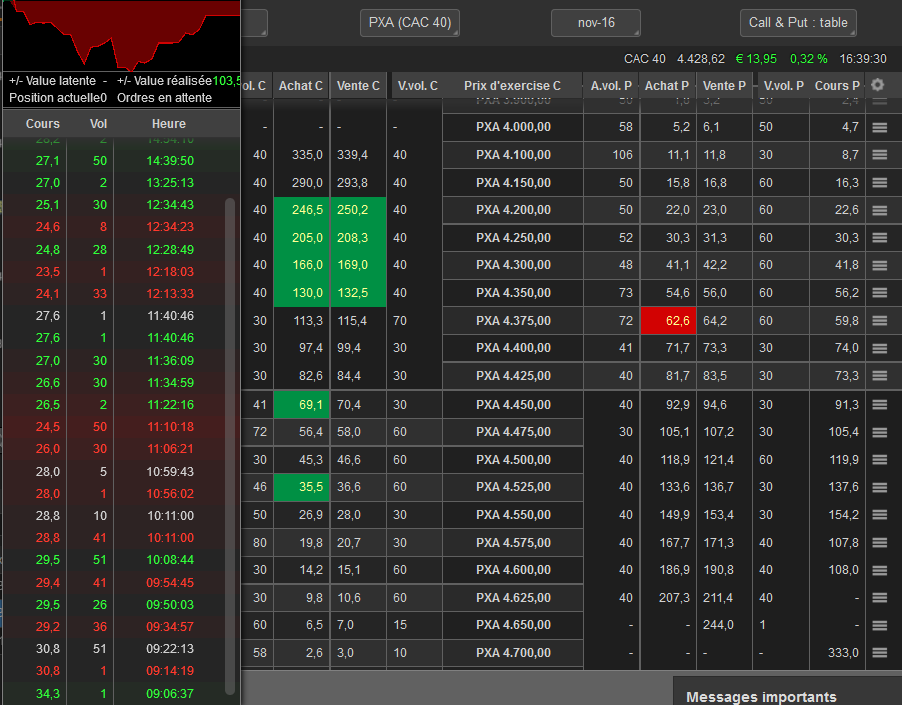902x705 pixels.
Task: Open row menu for PXA 4.525,00
Action: click(879, 487)
